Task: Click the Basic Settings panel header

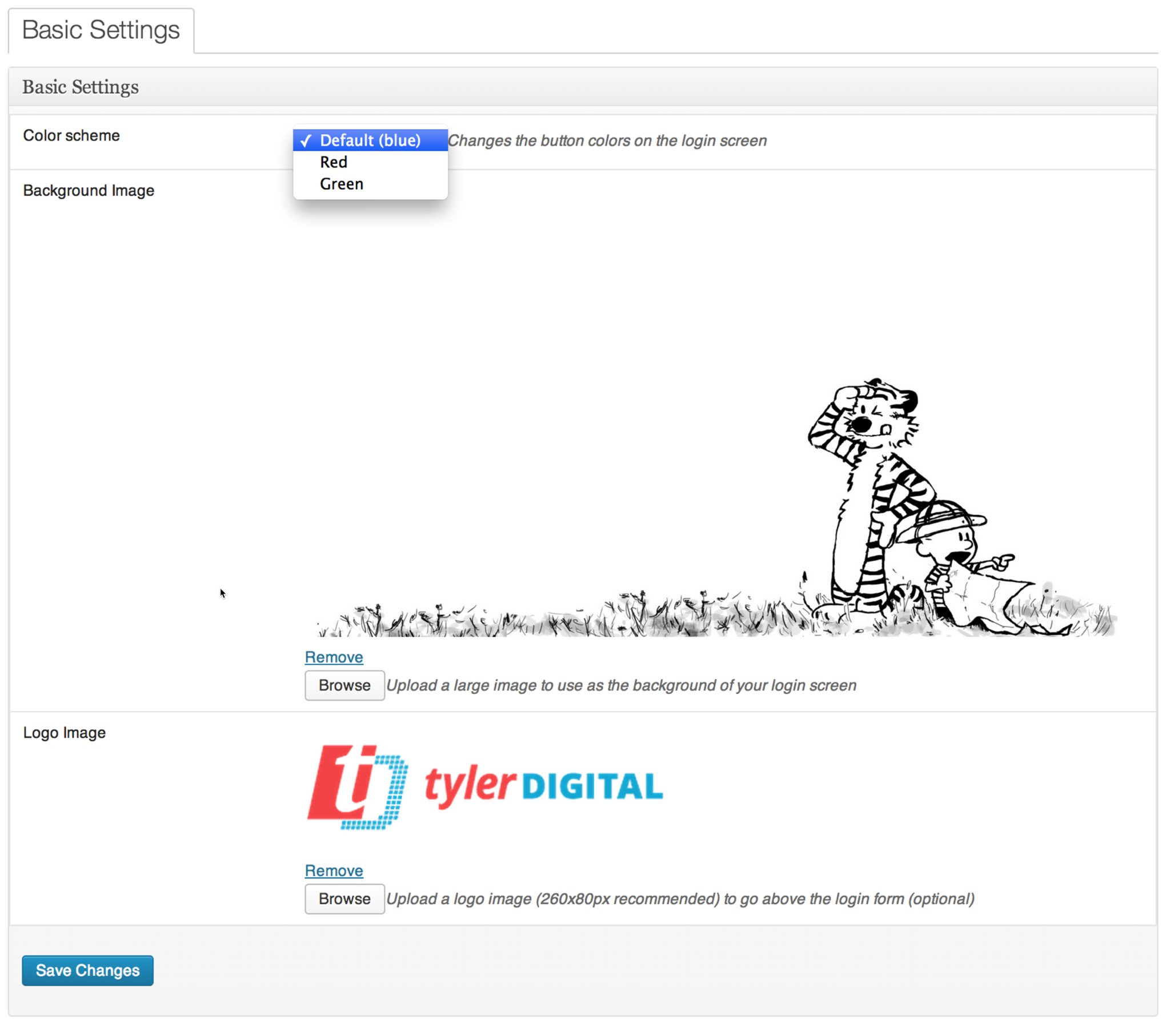Action: [80, 87]
